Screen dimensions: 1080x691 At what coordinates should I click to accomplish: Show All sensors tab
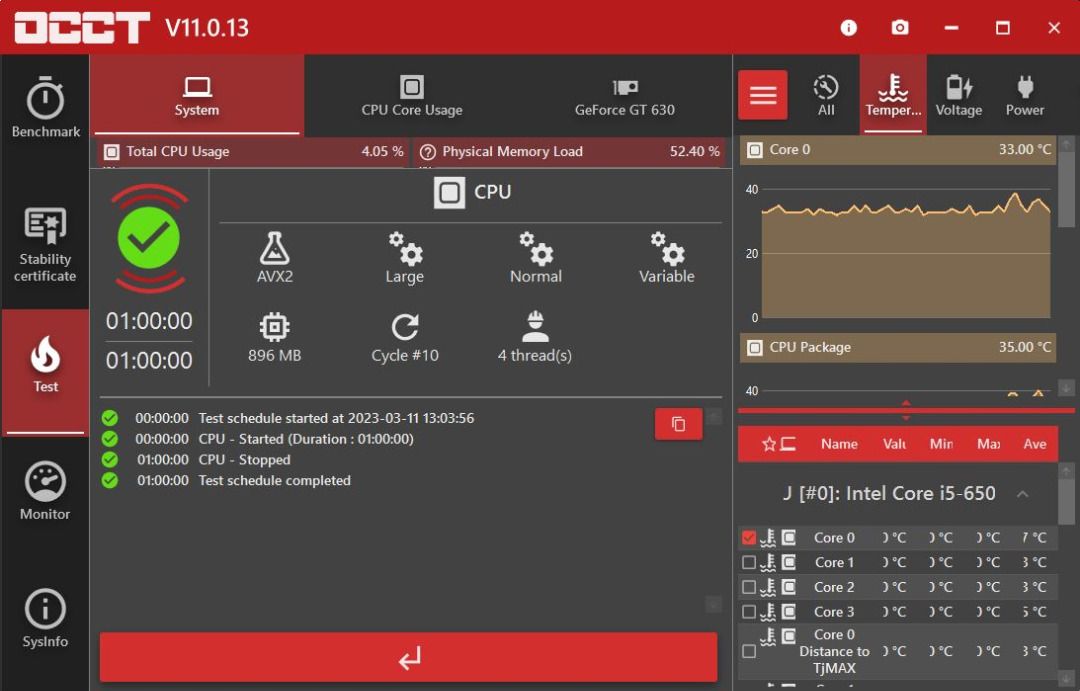[826, 95]
